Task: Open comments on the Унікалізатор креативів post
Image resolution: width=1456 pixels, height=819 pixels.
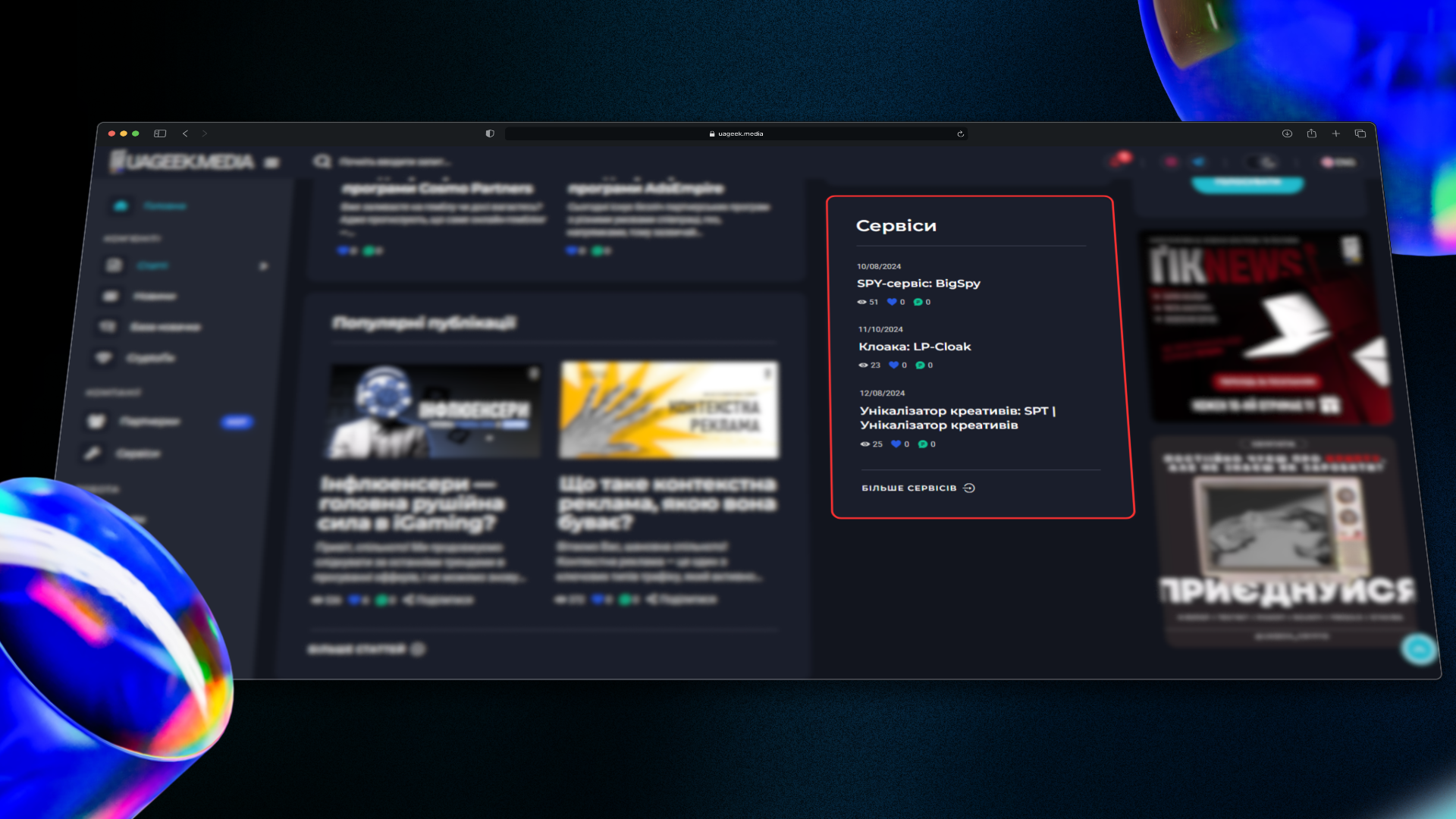Action: (922, 444)
